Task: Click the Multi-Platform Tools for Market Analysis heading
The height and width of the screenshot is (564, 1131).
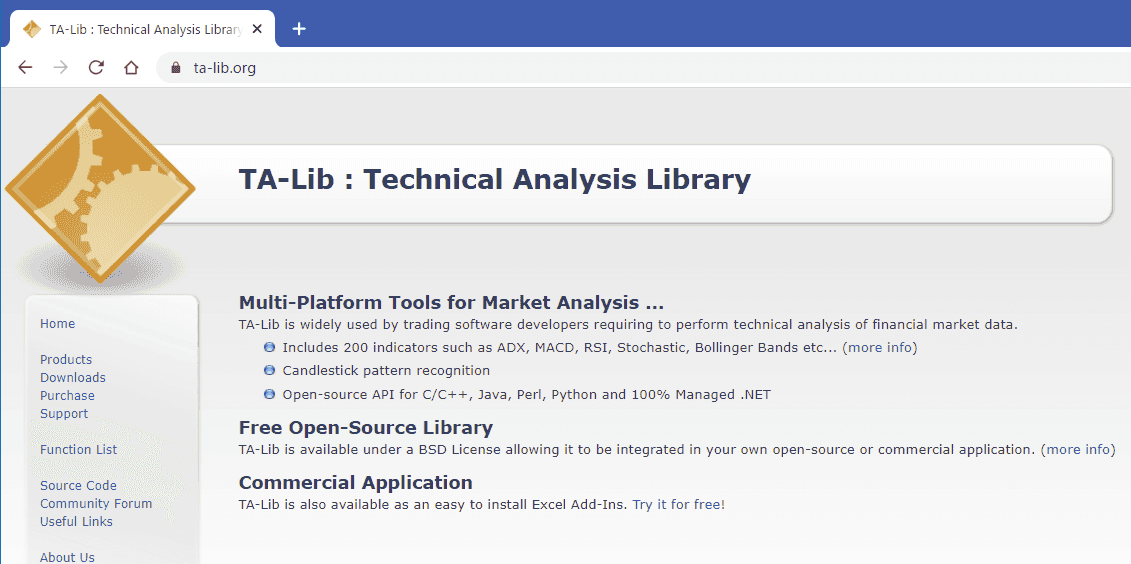Action: (452, 302)
